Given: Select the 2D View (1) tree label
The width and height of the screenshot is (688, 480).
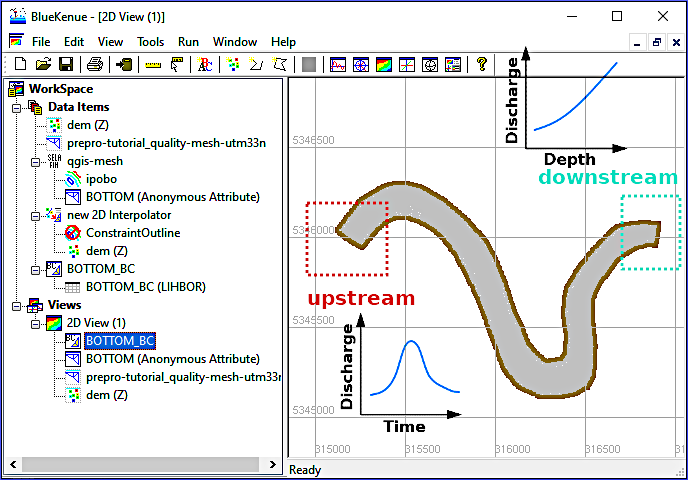Looking at the screenshot, I should [96, 323].
